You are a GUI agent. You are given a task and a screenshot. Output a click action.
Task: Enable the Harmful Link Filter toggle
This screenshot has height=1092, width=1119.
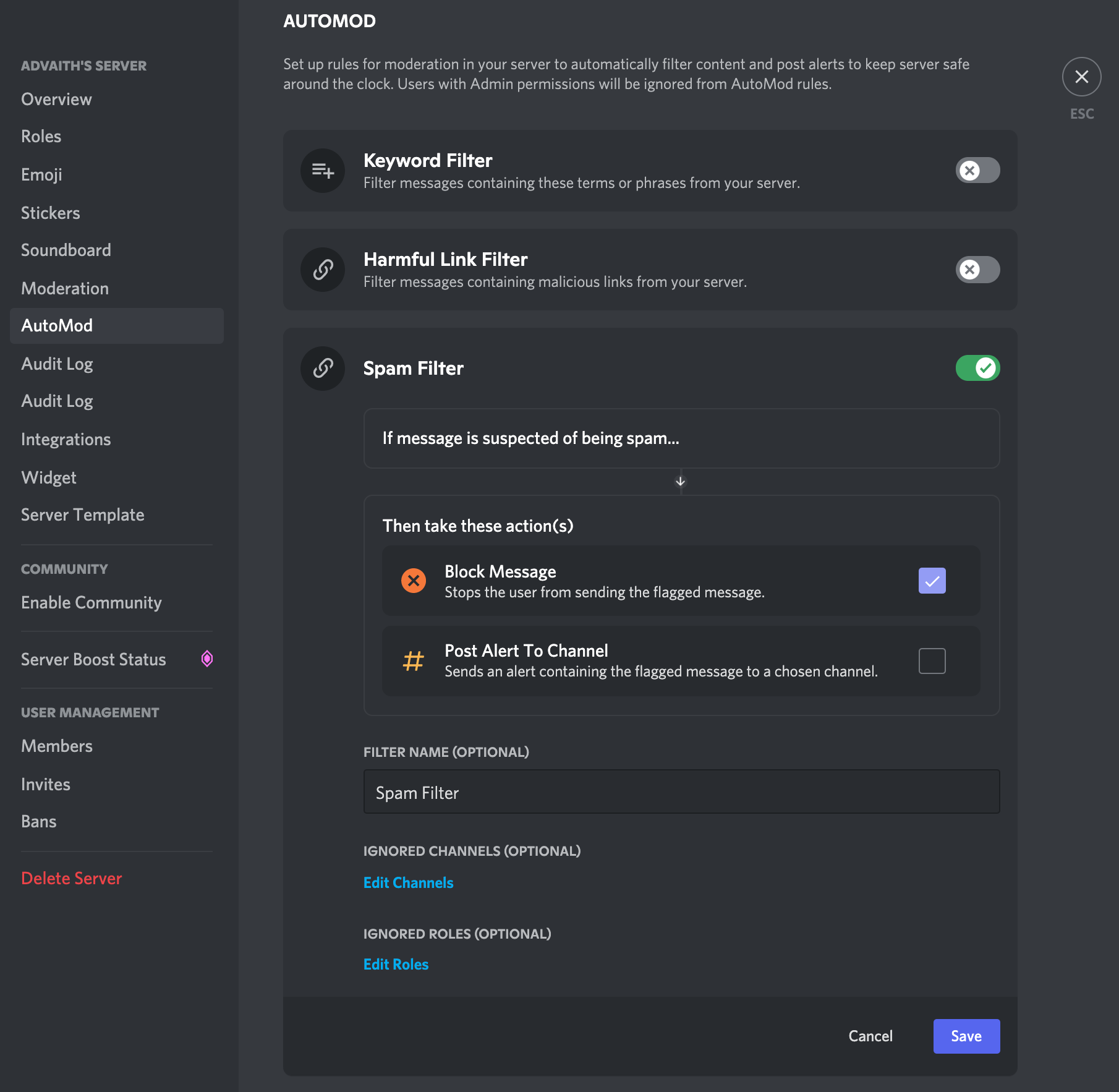point(977,270)
